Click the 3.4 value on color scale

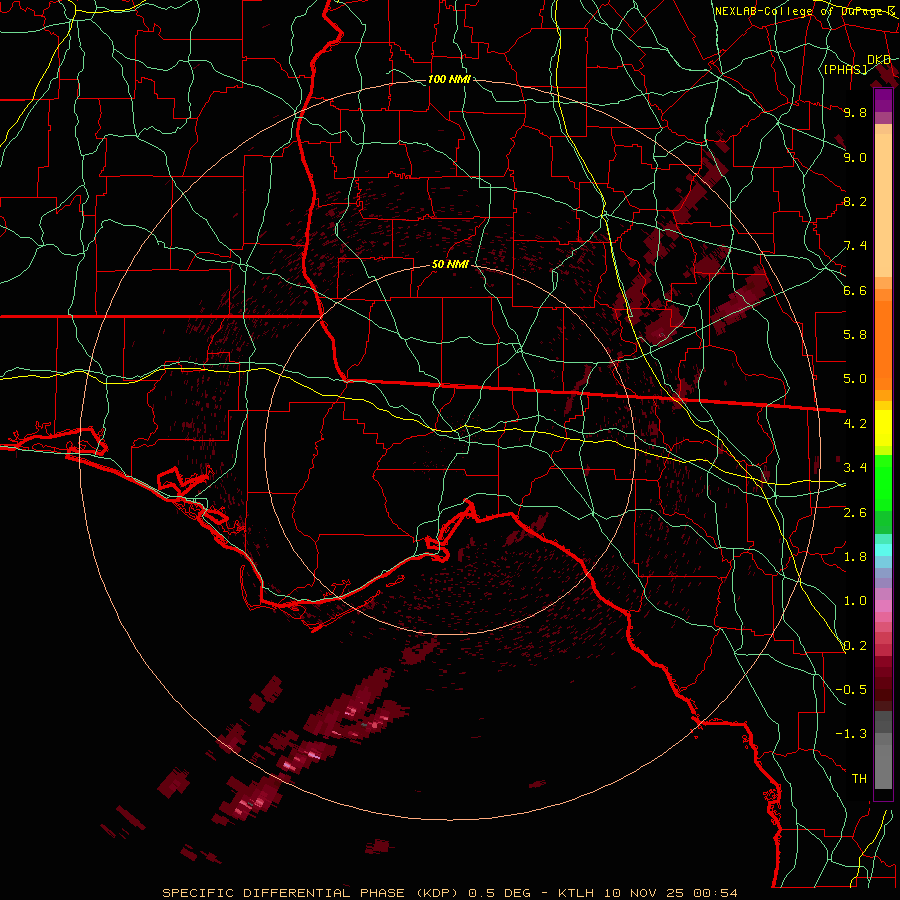tap(855, 467)
